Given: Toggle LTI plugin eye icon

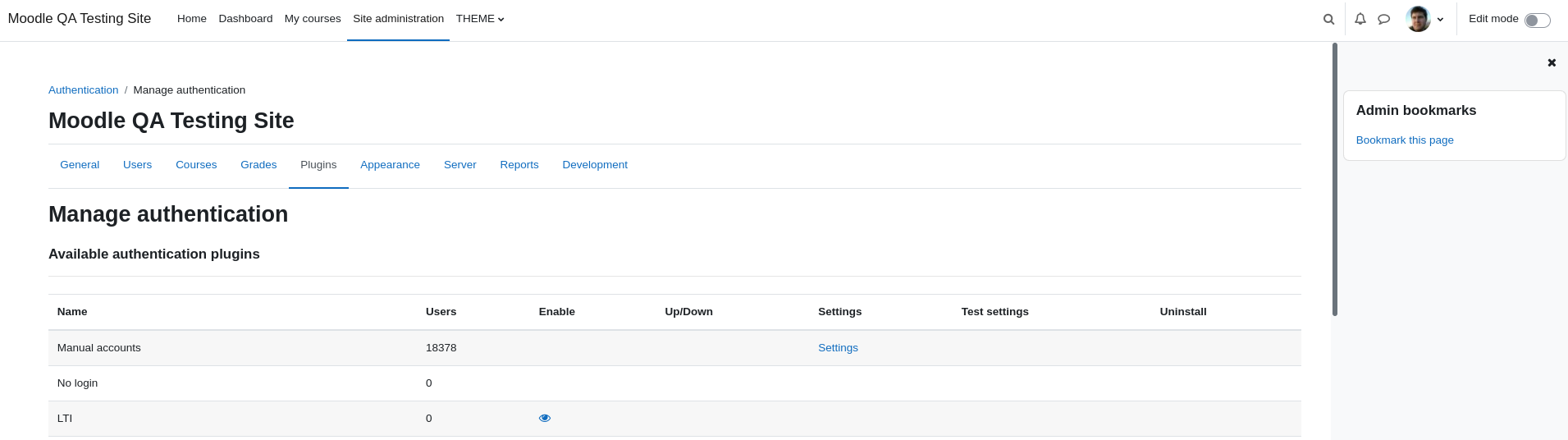Looking at the screenshot, I should [545, 418].
